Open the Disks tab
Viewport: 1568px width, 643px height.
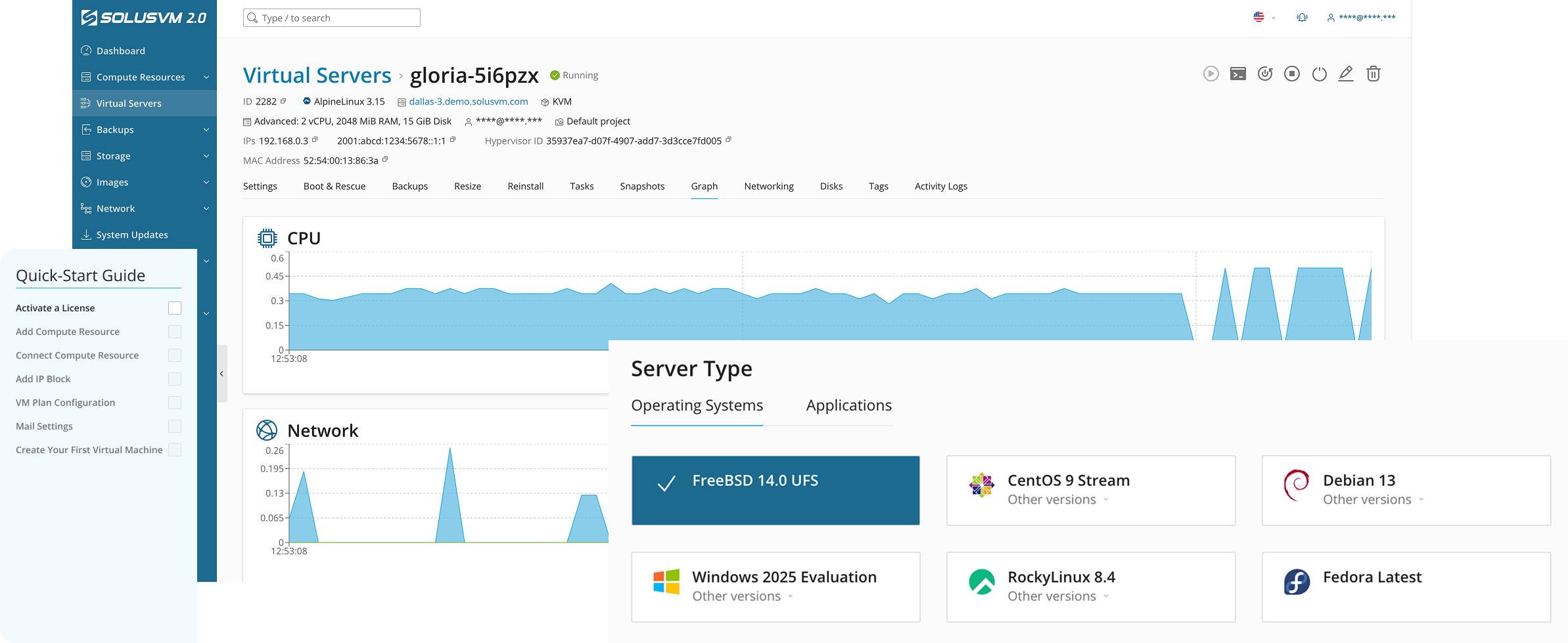(x=831, y=187)
